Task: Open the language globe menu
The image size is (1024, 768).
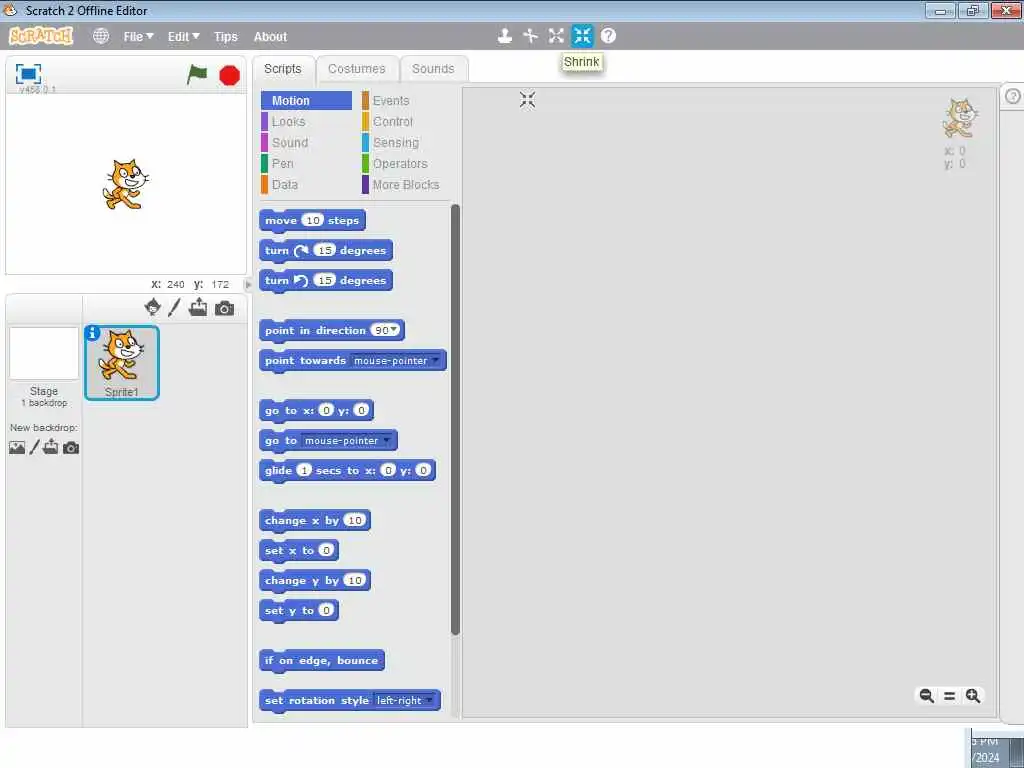Action: pos(101,36)
